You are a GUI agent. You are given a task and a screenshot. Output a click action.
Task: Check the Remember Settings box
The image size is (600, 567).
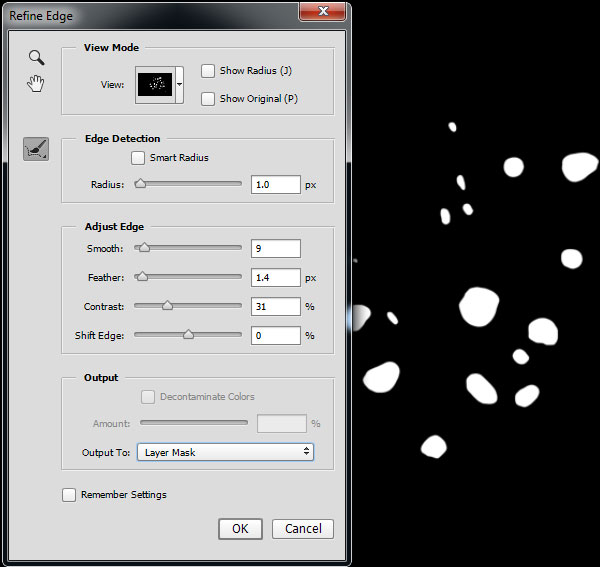69,494
